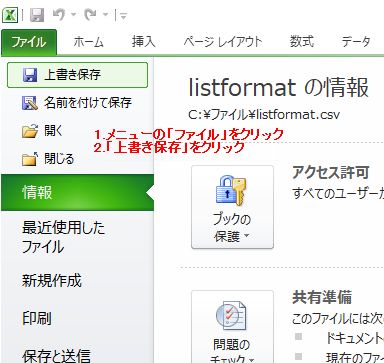Click the 上書き保存 floppy disk icon
The height and width of the screenshot is (363, 384).
30,75
